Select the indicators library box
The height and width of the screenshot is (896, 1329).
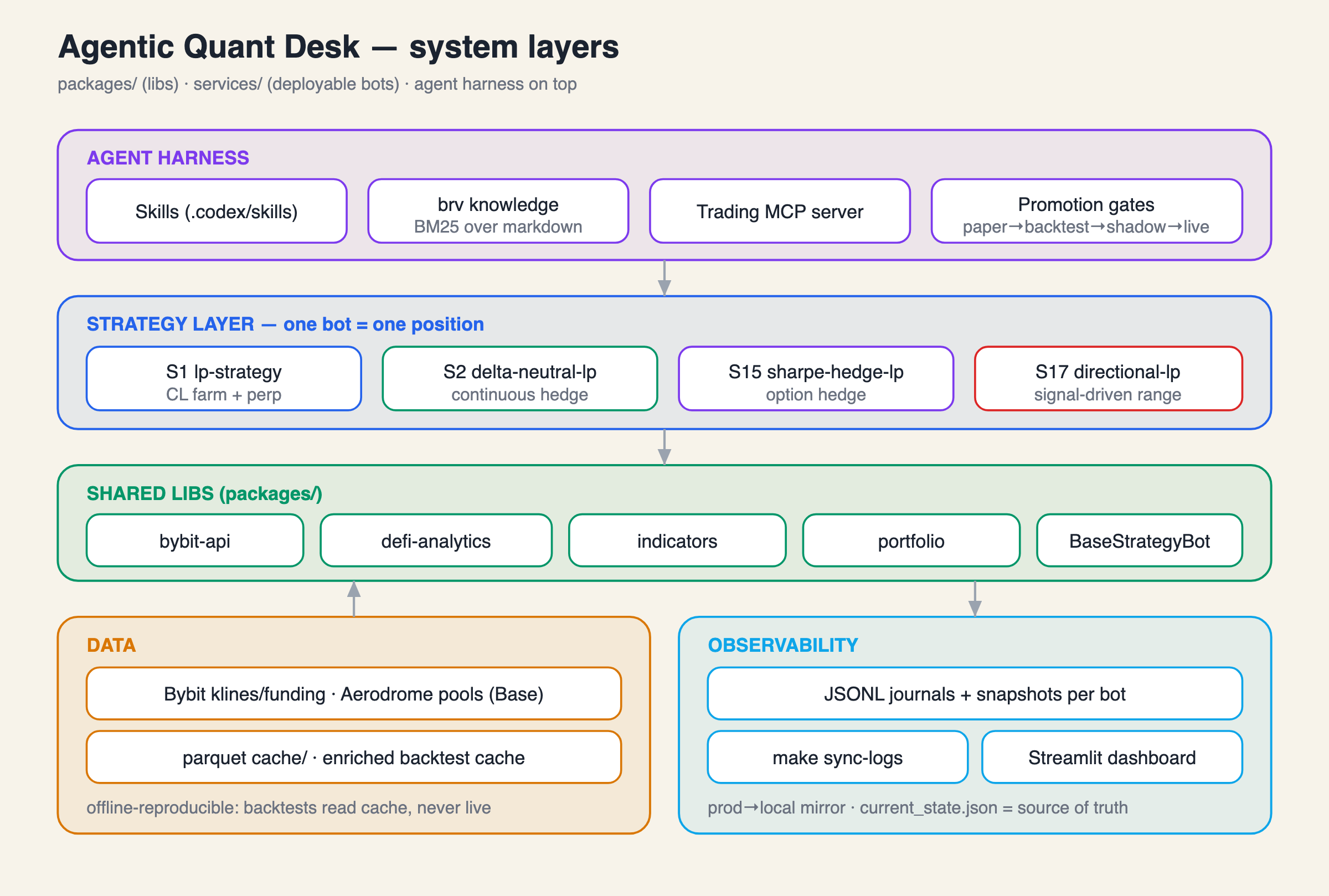(677, 540)
